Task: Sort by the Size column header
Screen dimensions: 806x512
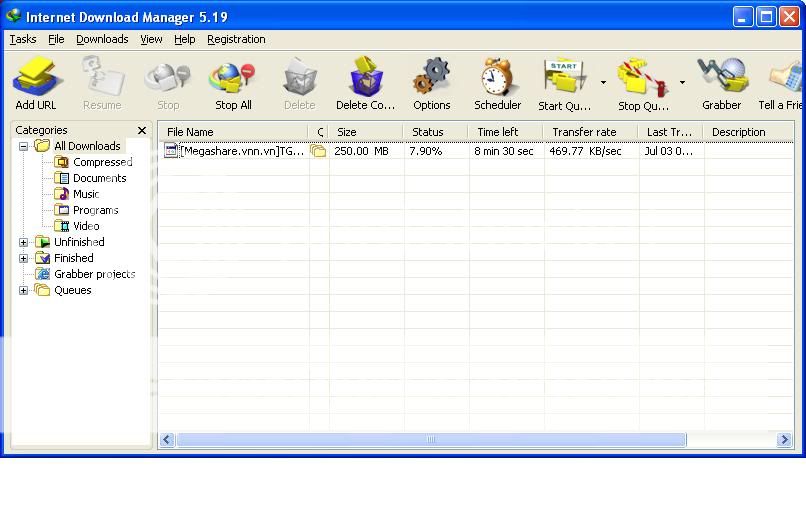Action: 366,132
